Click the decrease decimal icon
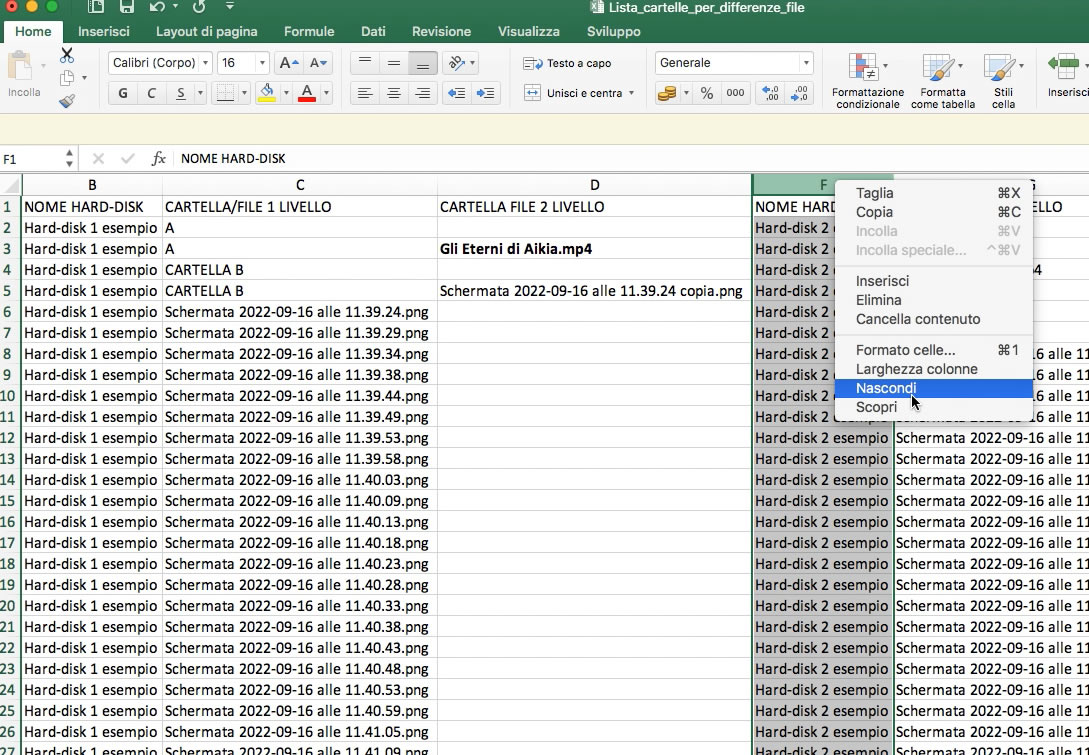The image size is (1089, 755). 799,93
